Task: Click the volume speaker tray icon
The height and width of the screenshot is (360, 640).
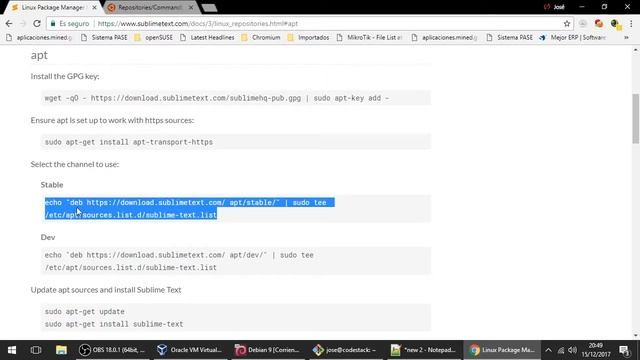Action: pyautogui.click(x=572, y=350)
